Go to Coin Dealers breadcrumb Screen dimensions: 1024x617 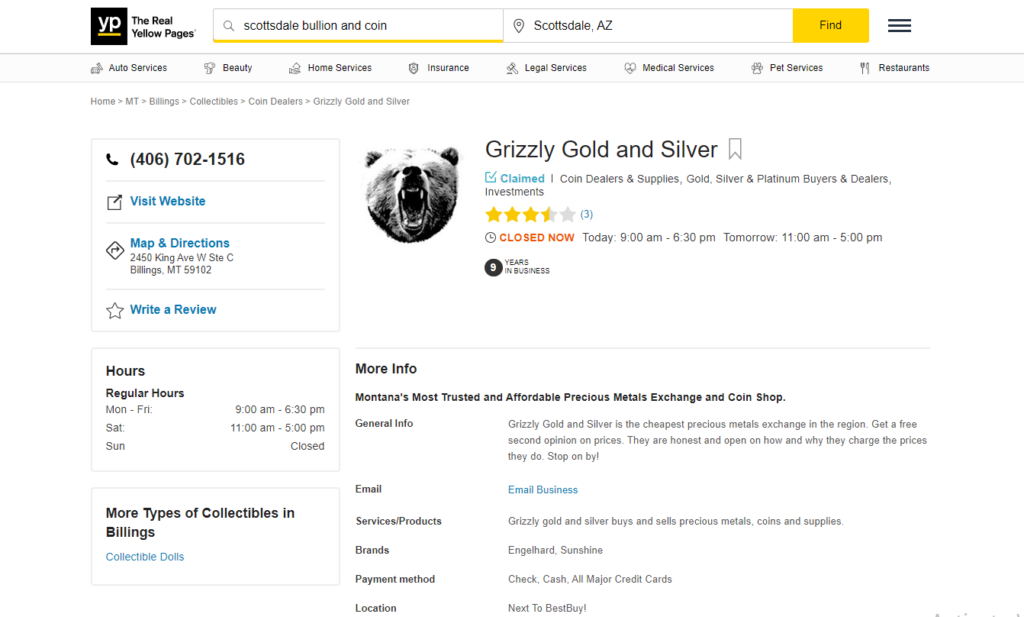(x=276, y=101)
